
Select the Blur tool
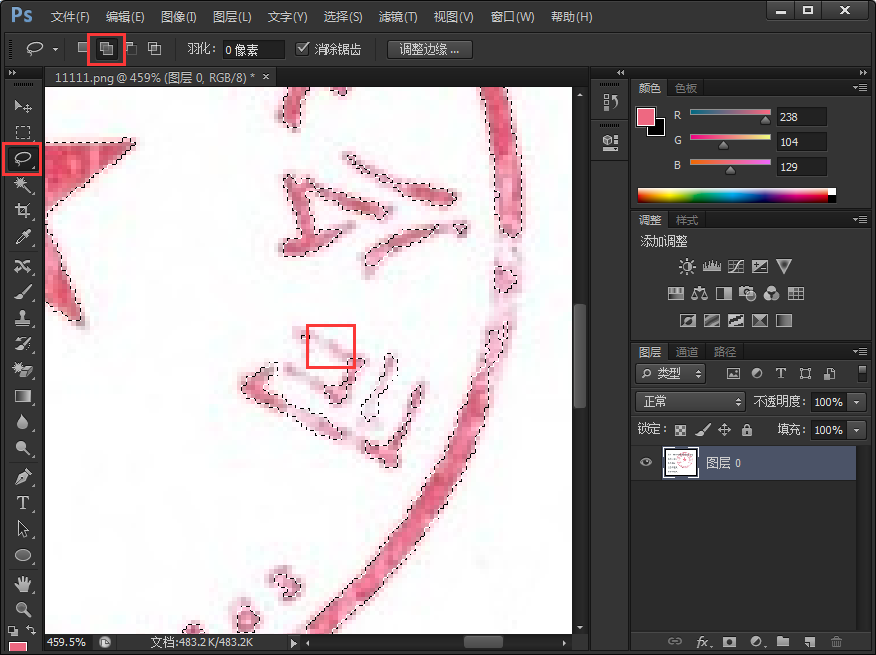(x=22, y=422)
